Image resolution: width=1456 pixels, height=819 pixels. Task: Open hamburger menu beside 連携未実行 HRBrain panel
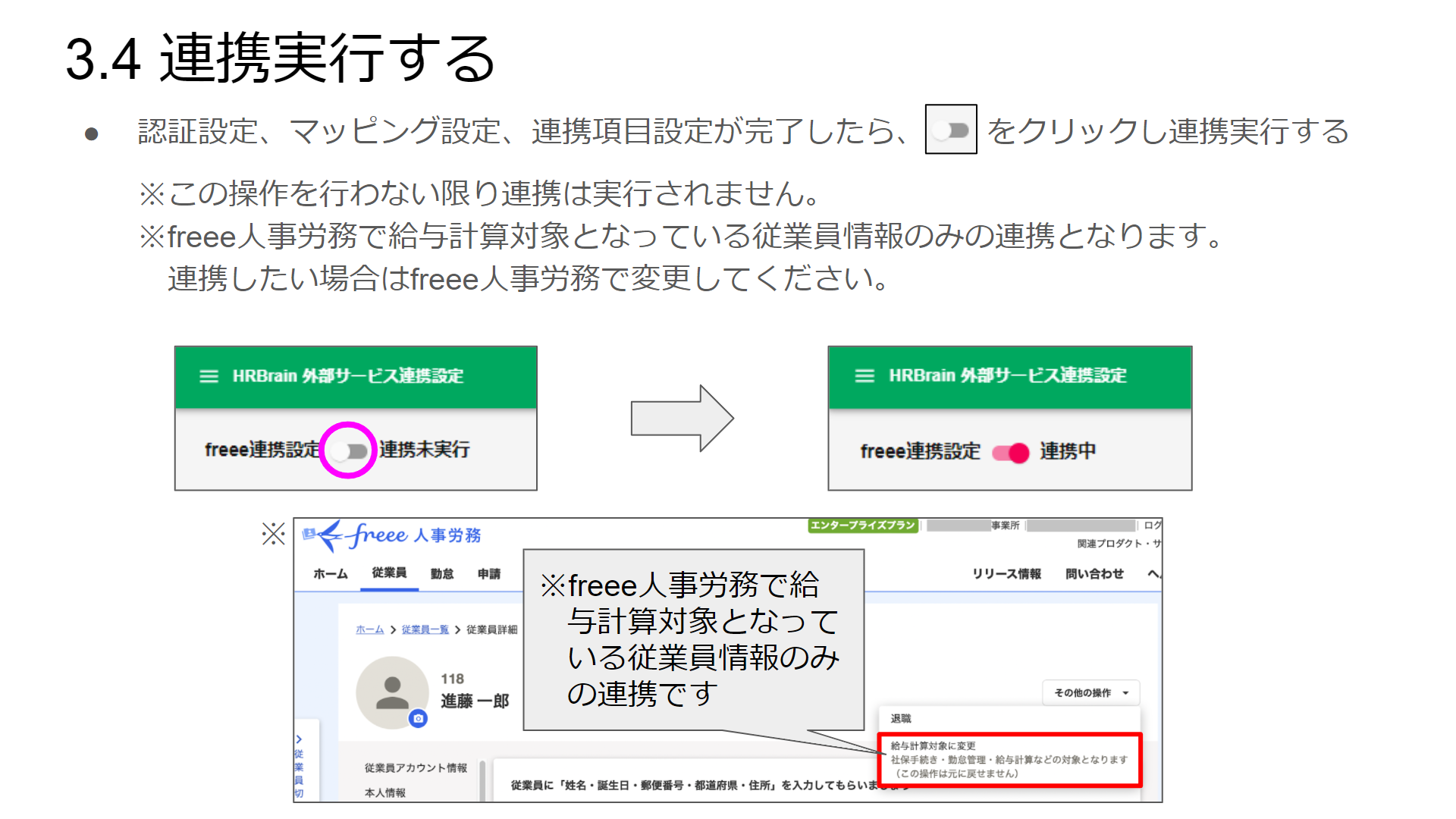[209, 376]
